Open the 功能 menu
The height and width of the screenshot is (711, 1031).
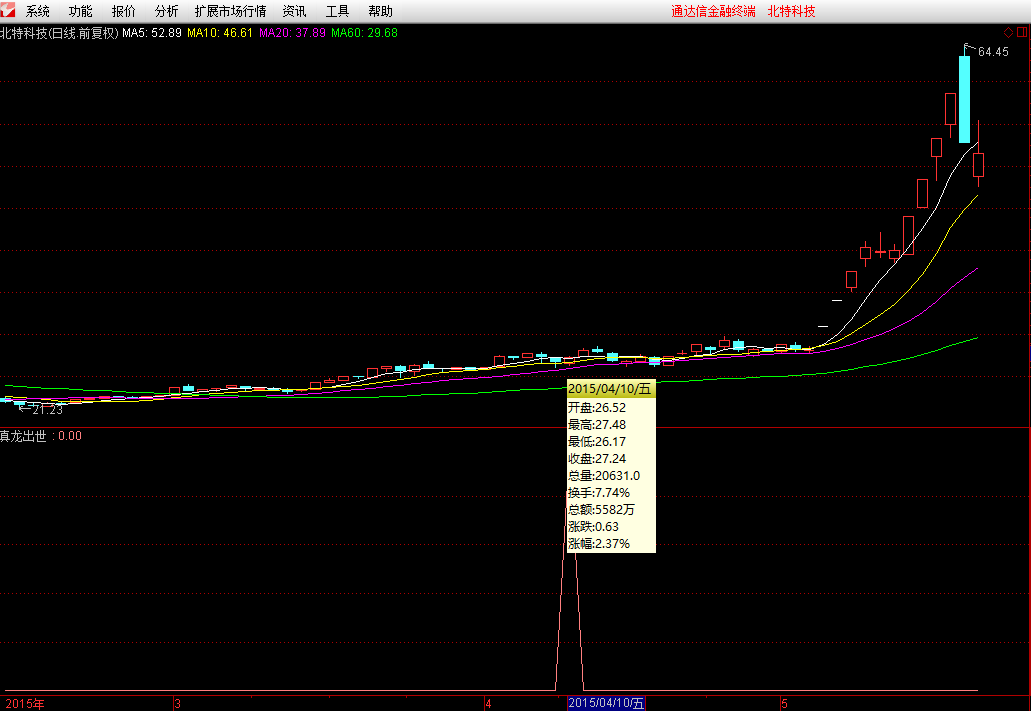point(80,11)
